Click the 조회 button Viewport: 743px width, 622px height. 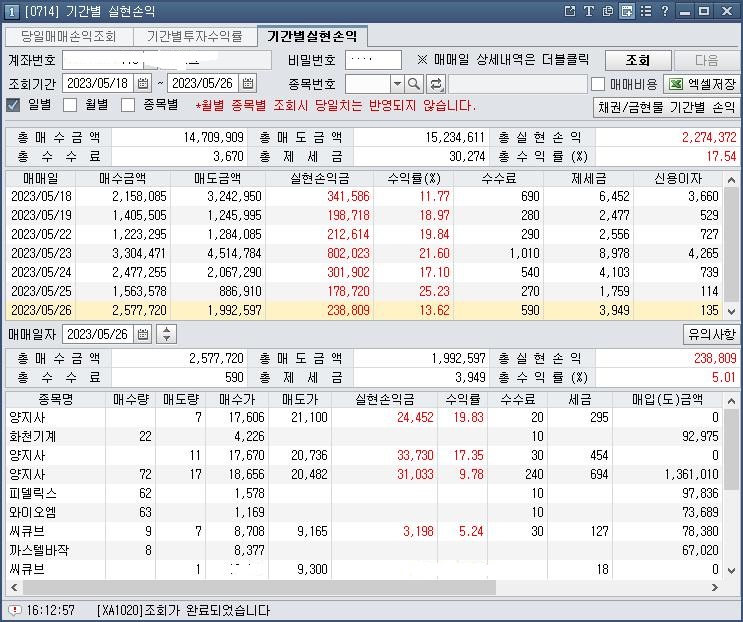pyautogui.click(x=638, y=60)
